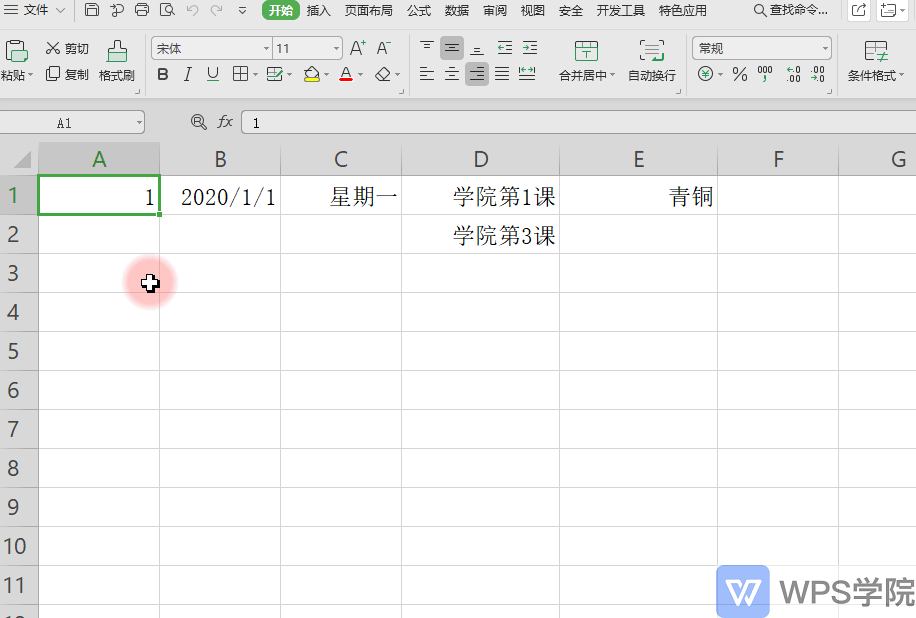Open the font size 11 dropdown

(x=336, y=48)
